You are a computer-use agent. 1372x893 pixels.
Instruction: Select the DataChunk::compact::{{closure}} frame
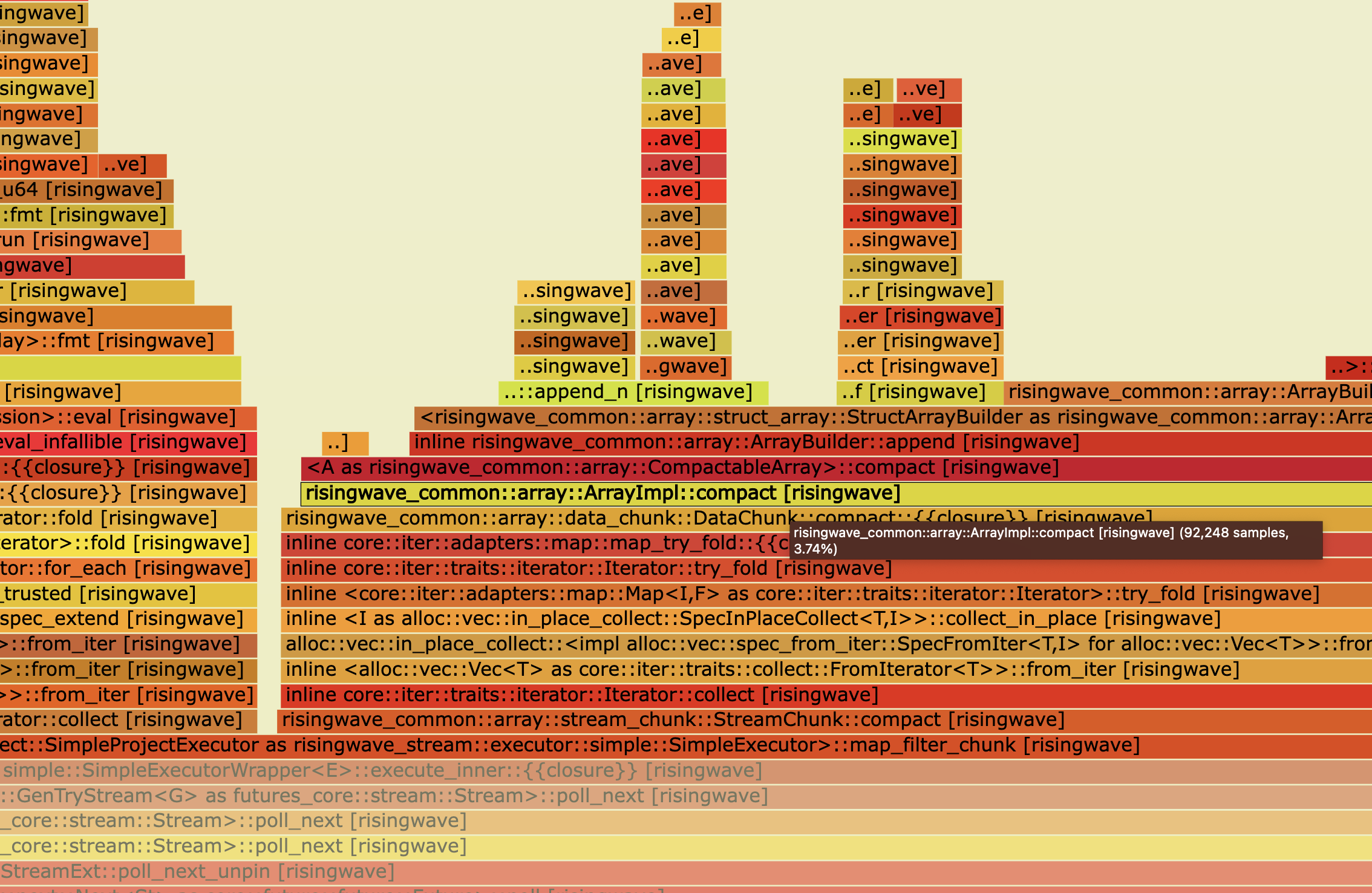605,518
